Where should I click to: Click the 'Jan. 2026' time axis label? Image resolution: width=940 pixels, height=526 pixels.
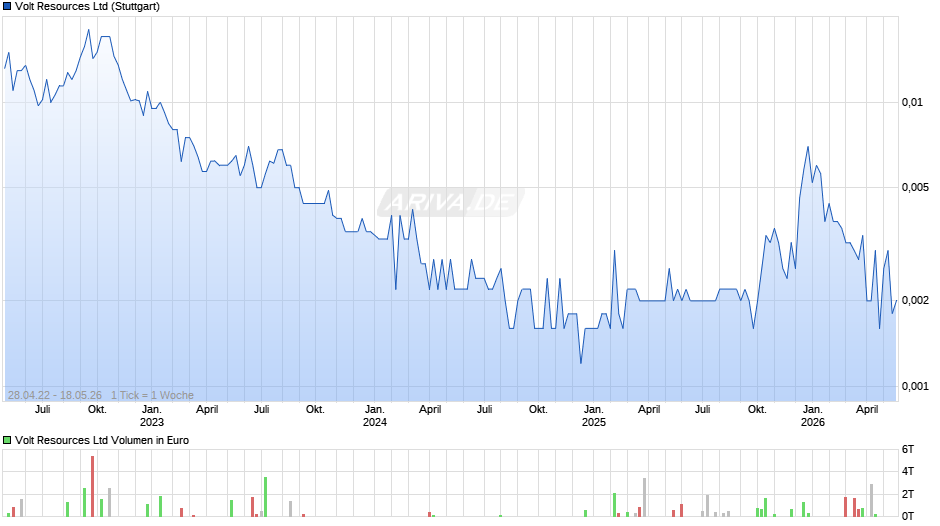[x=813, y=416]
